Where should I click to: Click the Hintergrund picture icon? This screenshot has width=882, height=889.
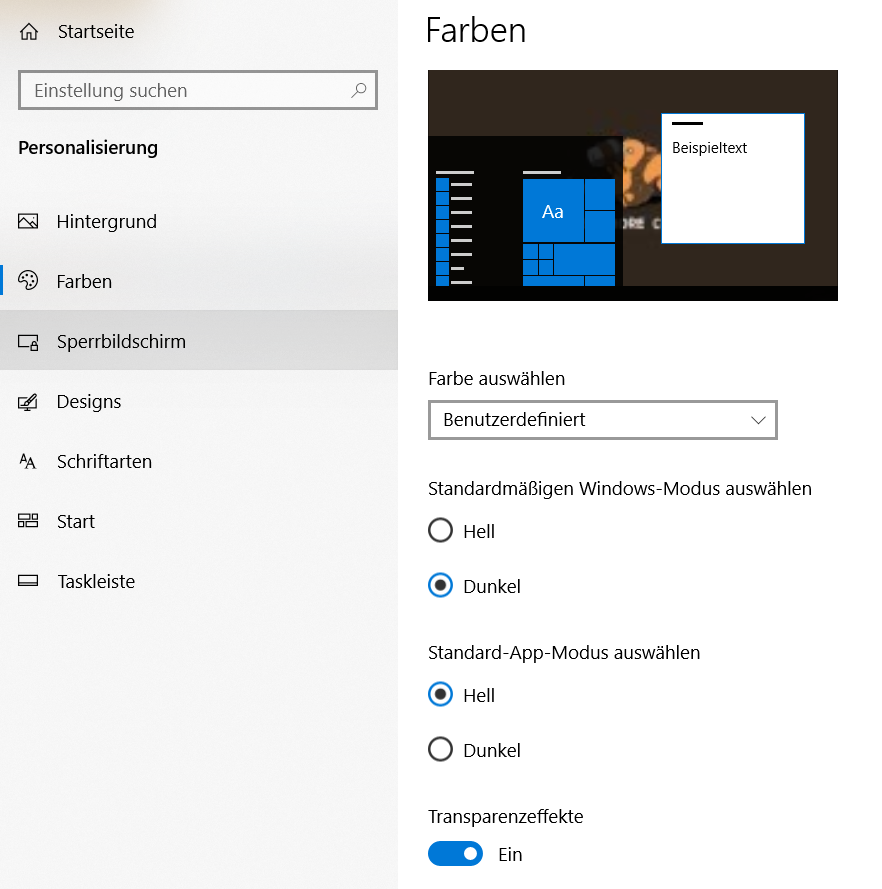click(28, 221)
